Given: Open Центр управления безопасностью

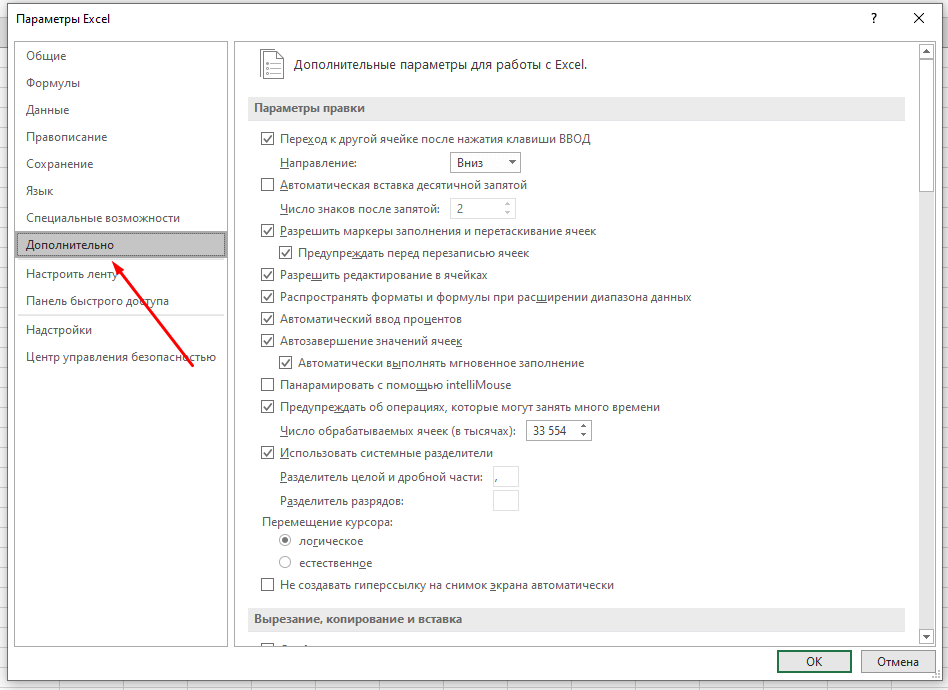Looking at the screenshot, I should coord(121,357).
